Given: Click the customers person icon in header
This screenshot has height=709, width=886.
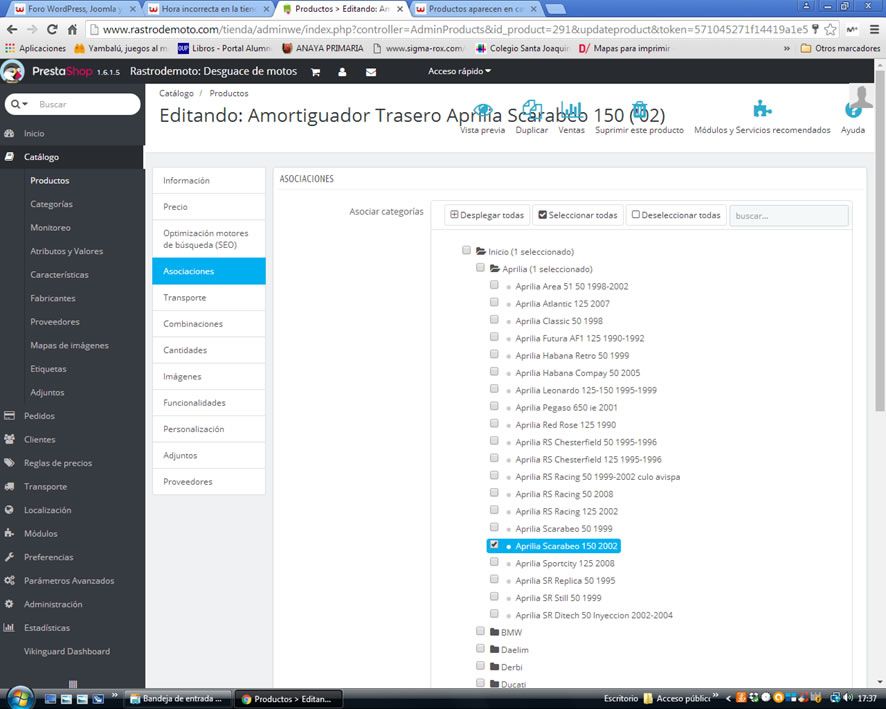Looking at the screenshot, I should click(342, 72).
